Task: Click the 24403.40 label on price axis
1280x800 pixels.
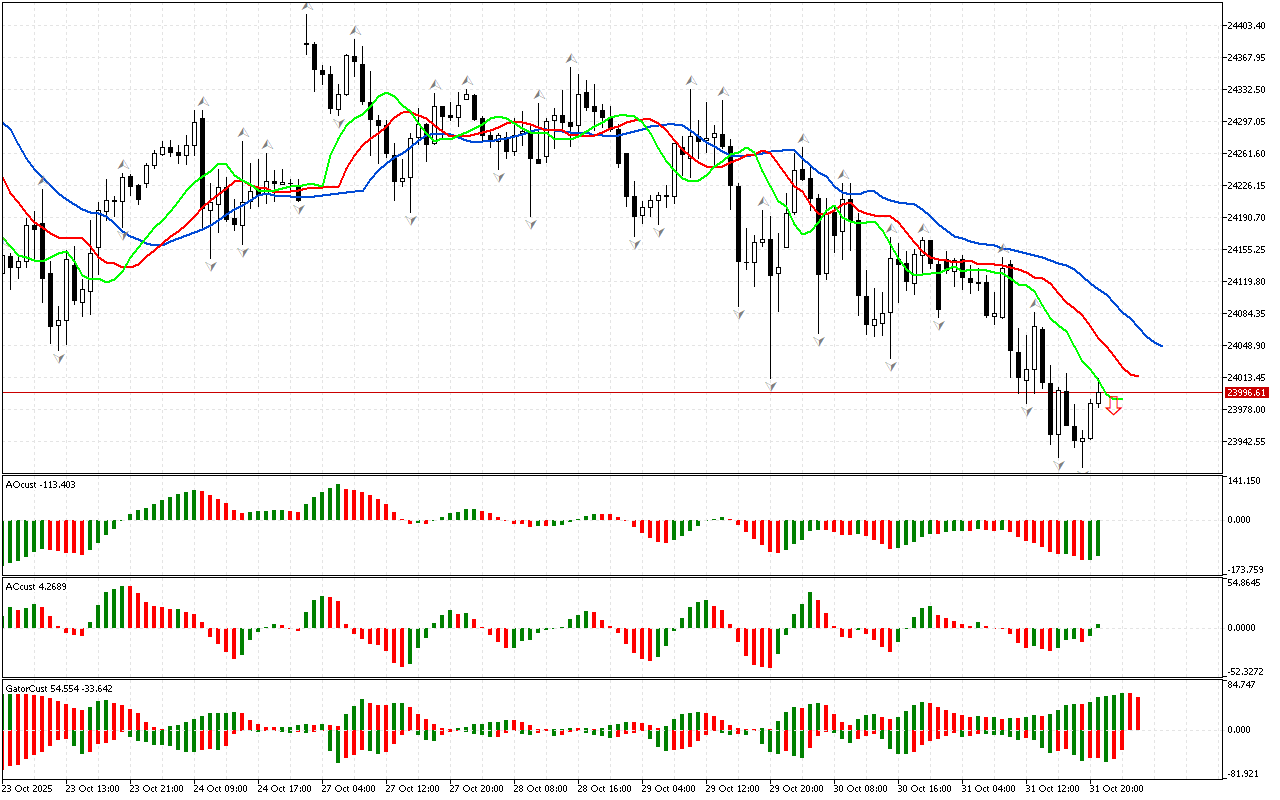Action: tap(1246, 25)
